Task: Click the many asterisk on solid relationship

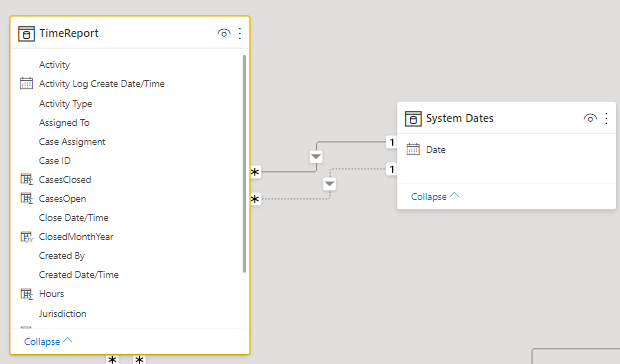Action: (x=255, y=172)
